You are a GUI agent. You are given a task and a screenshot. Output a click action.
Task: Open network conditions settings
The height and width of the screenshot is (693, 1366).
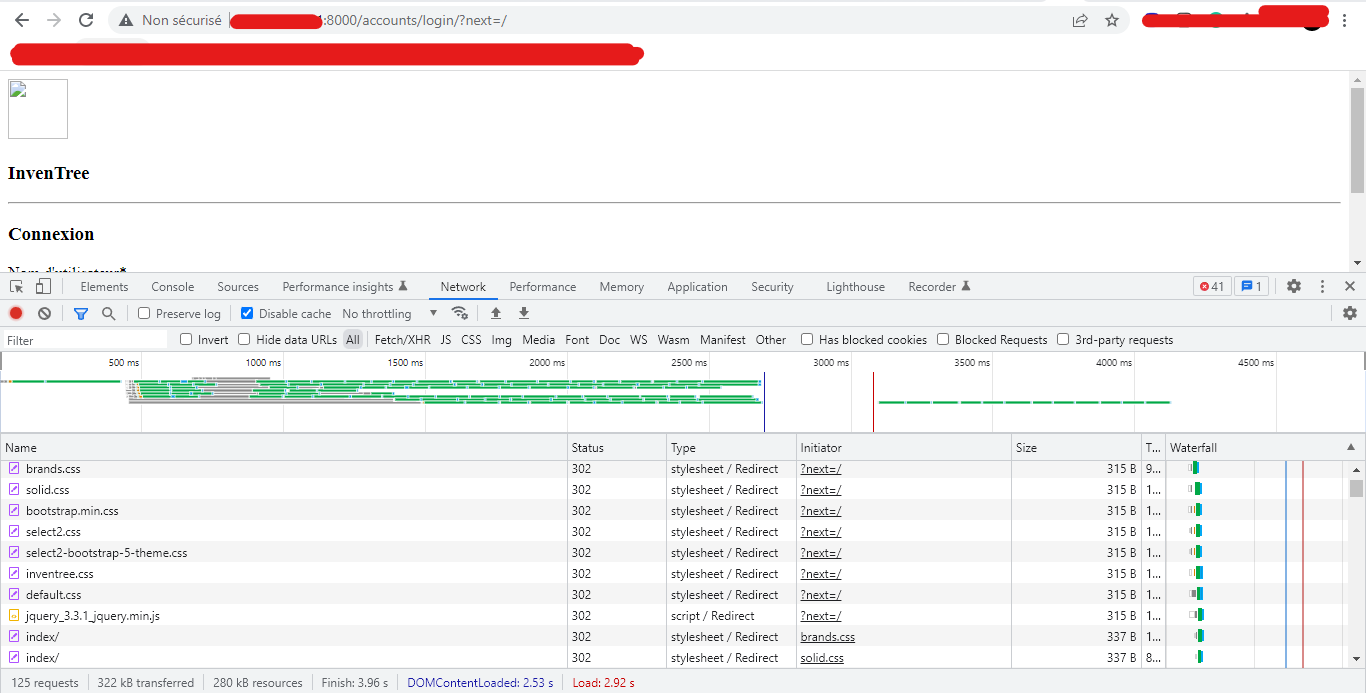tap(460, 313)
